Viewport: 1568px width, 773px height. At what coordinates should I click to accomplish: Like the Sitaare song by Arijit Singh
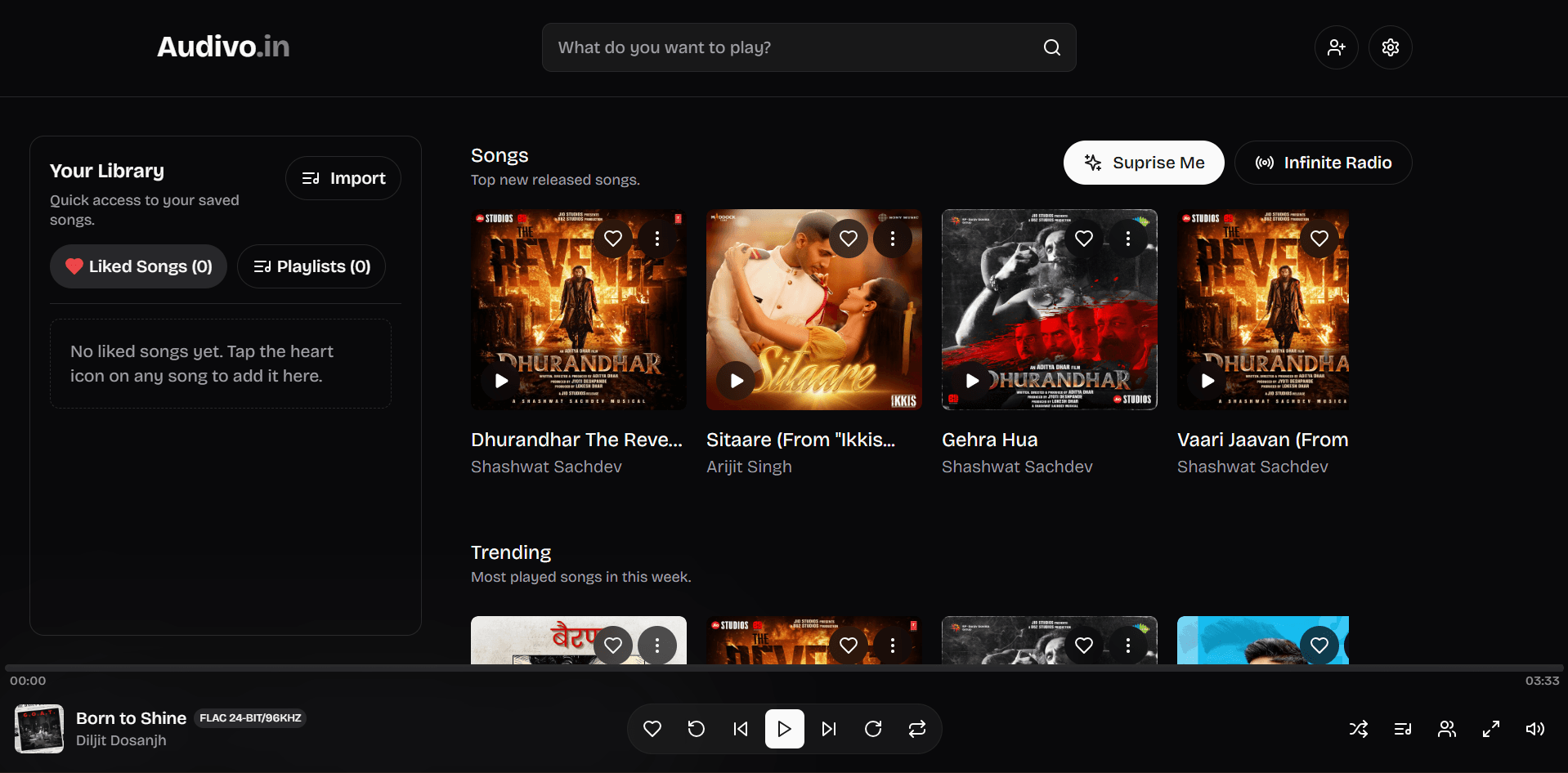[849, 239]
